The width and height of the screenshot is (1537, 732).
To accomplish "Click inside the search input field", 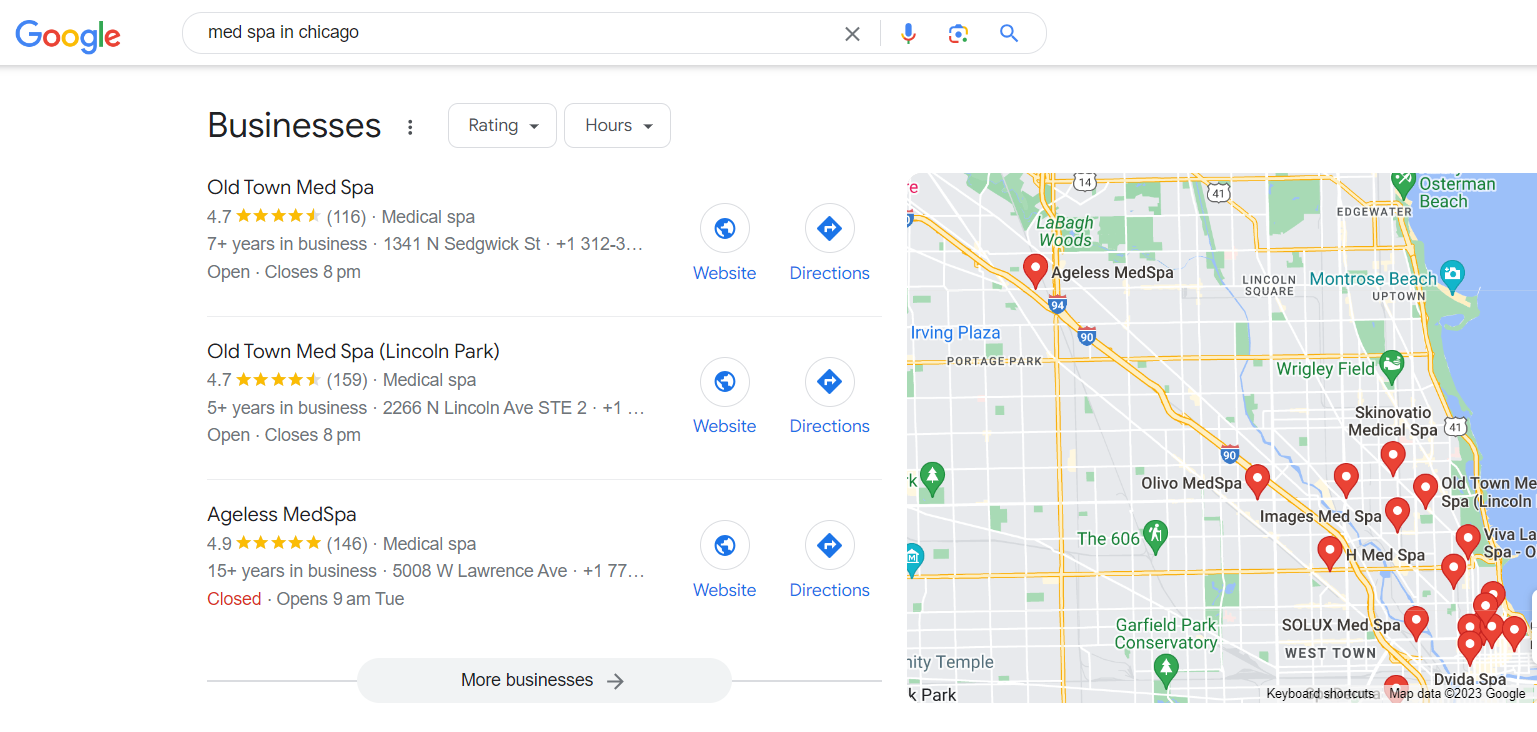I will 500,33.
